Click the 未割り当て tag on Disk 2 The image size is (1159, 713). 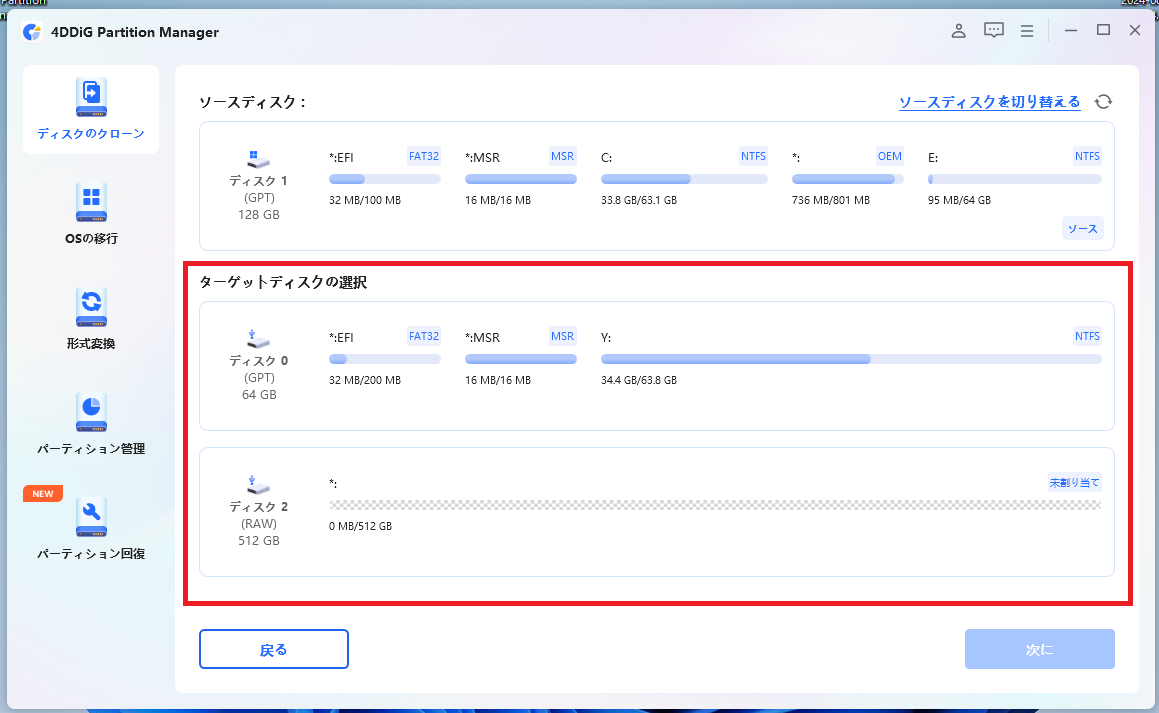click(1075, 482)
